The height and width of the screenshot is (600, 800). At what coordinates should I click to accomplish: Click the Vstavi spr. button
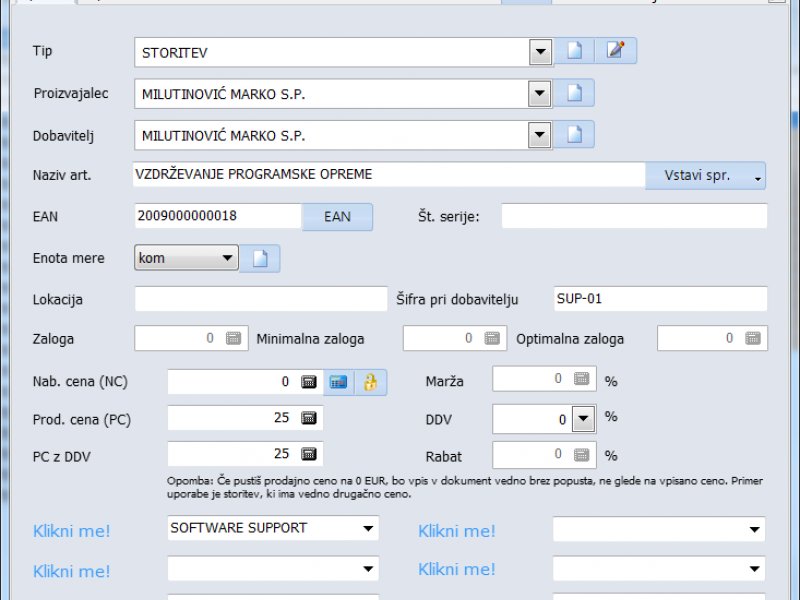[x=705, y=176]
